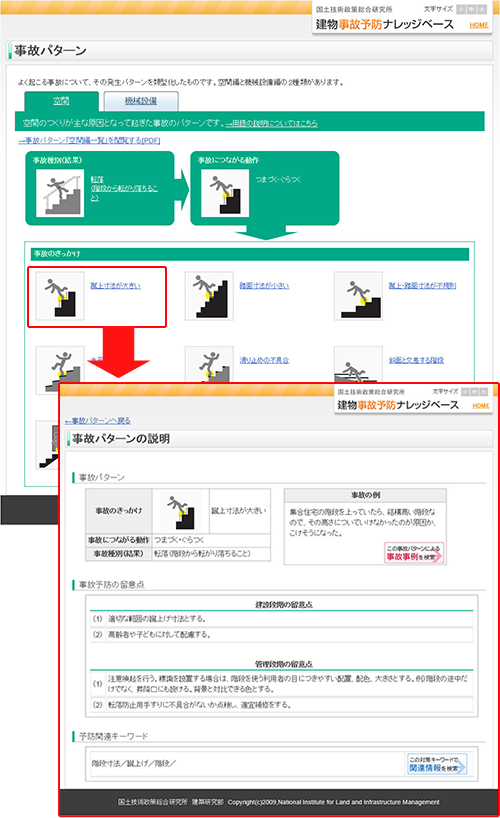Click the intro sentence starting よく起こる事故について
The width and height of the screenshot is (500, 818).
(181, 82)
